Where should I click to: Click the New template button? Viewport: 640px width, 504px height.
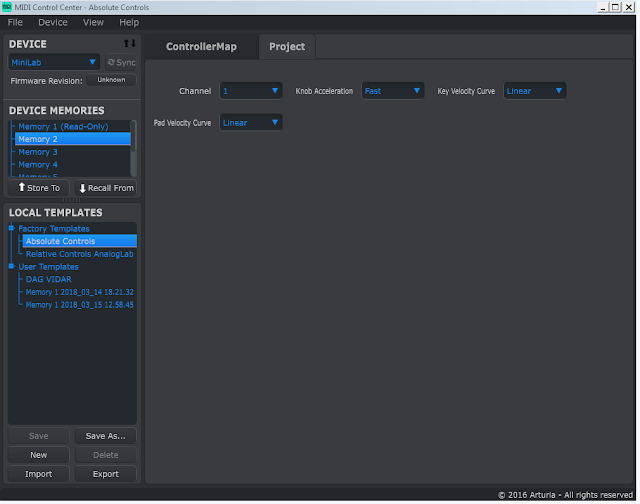click(39, 455)
